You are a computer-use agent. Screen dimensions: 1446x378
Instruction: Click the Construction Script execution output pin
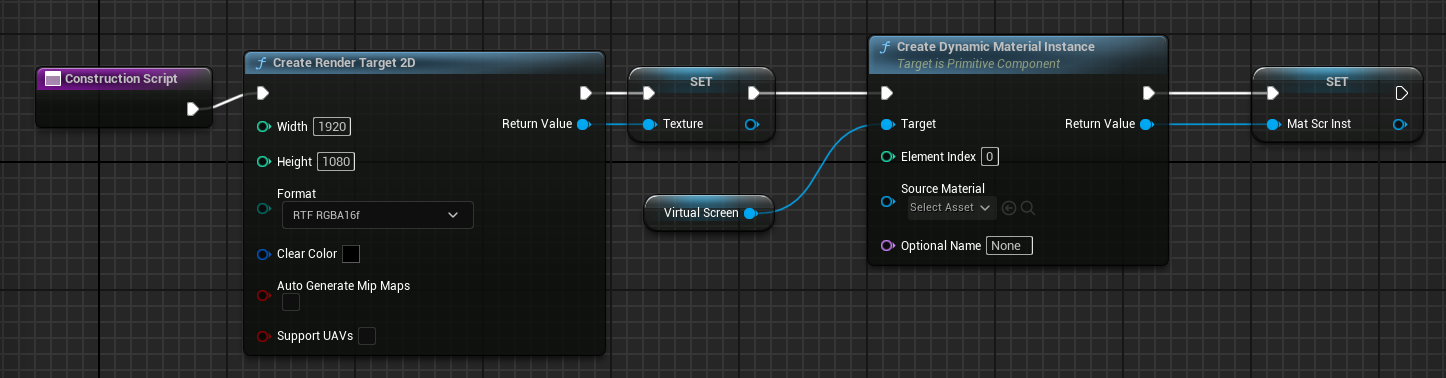pyautogui.click(x=194, y=109)
